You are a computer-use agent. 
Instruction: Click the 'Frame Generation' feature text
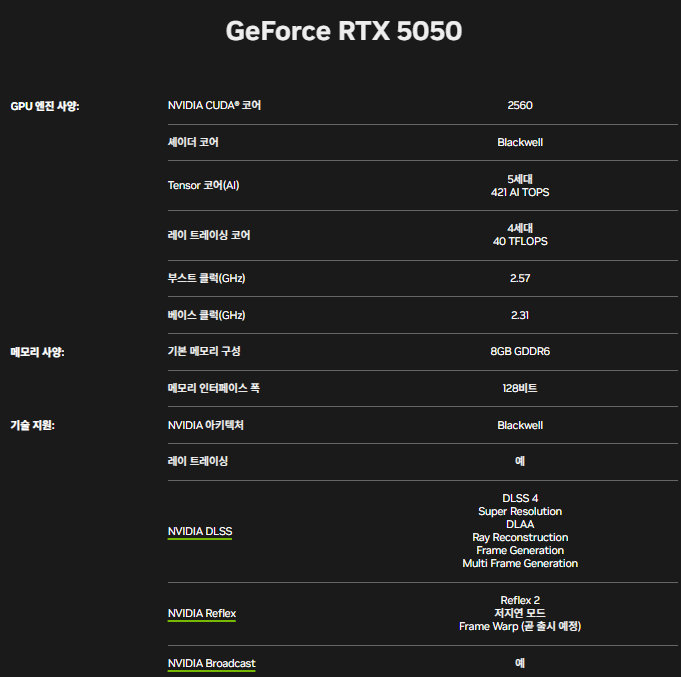pyautogui.click(x=520, y=550)
